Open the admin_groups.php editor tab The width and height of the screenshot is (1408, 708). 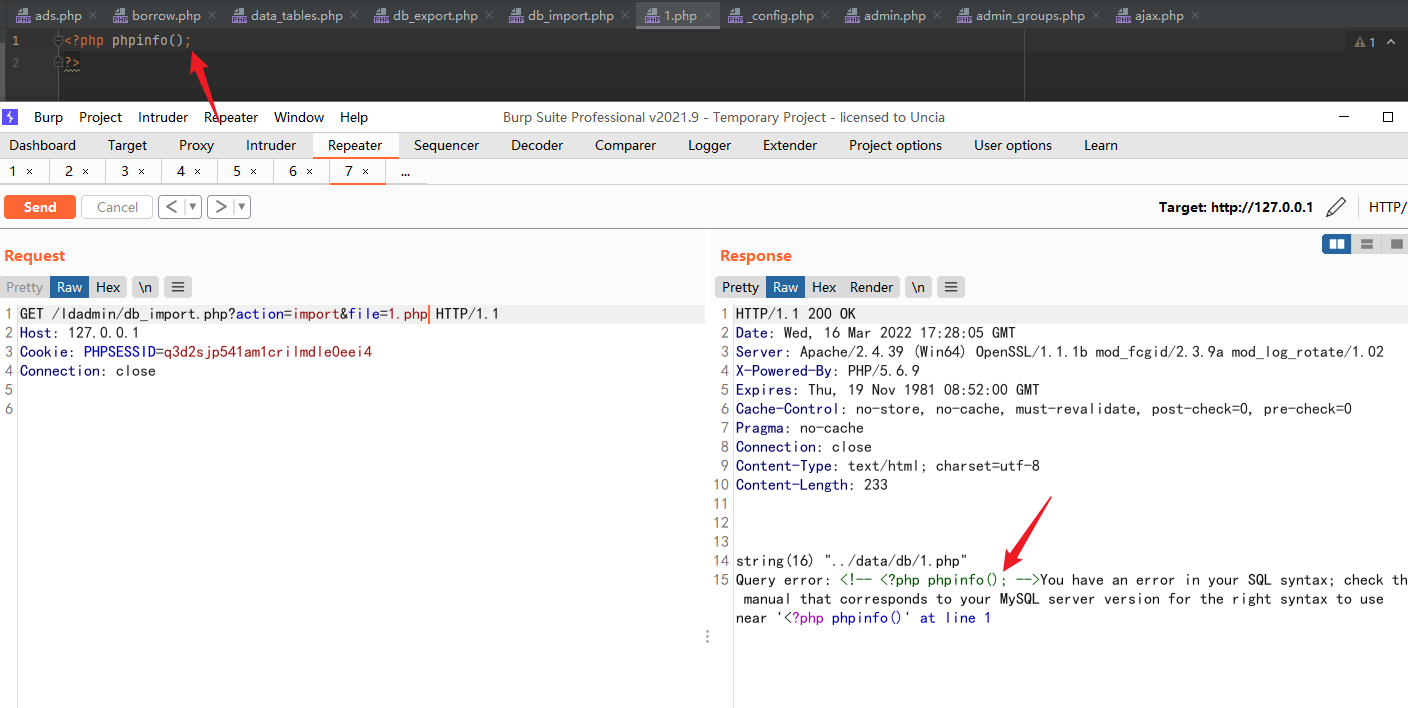coord(1030,16)
